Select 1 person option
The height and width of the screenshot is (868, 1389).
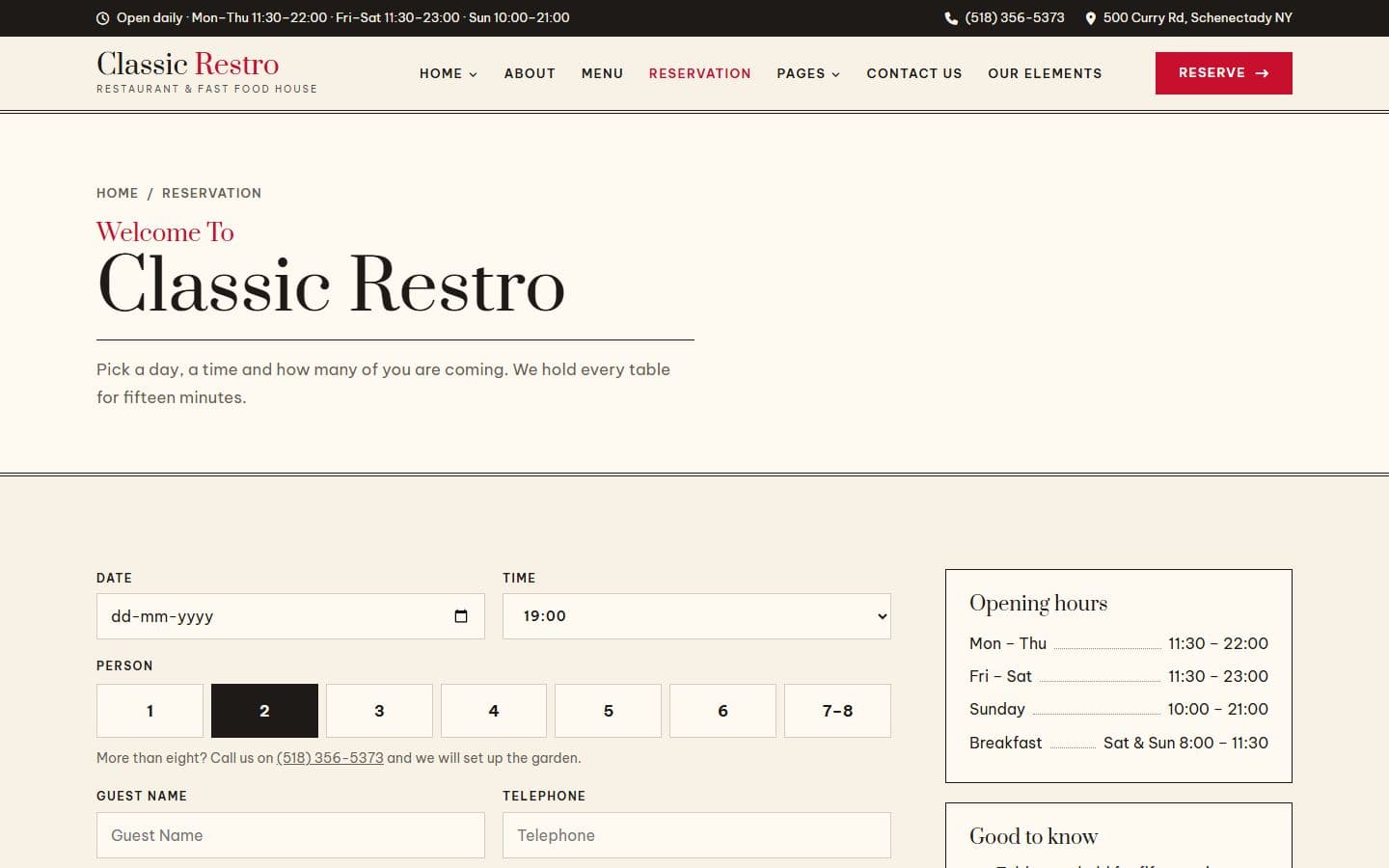(x=150, y=711)
